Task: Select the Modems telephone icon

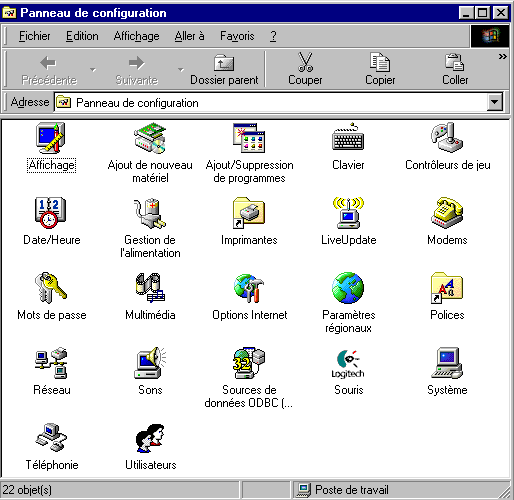Action: 447,213
